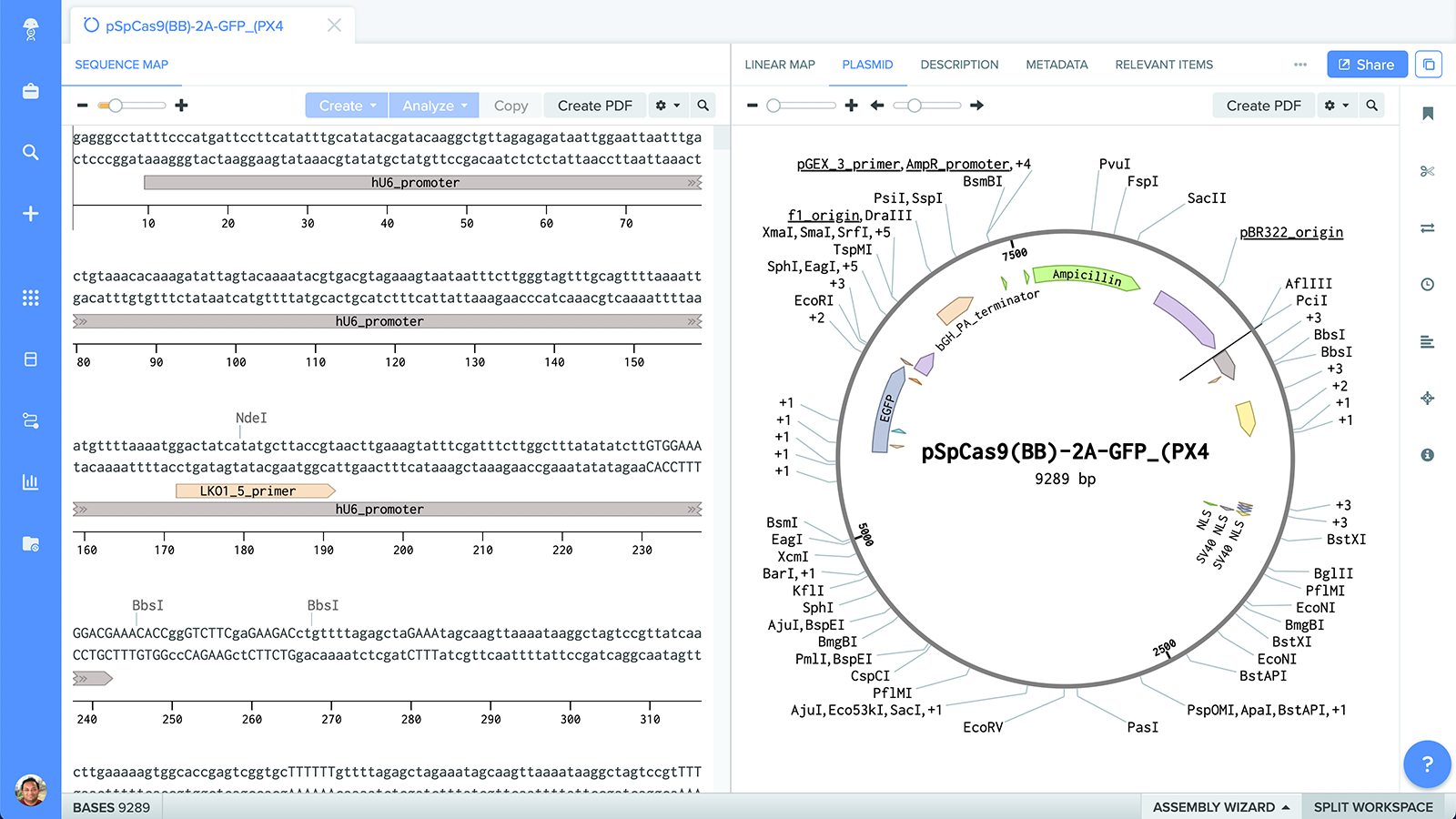
Task: Click the plus create icon in left sidebar
Action: point(30,213)
